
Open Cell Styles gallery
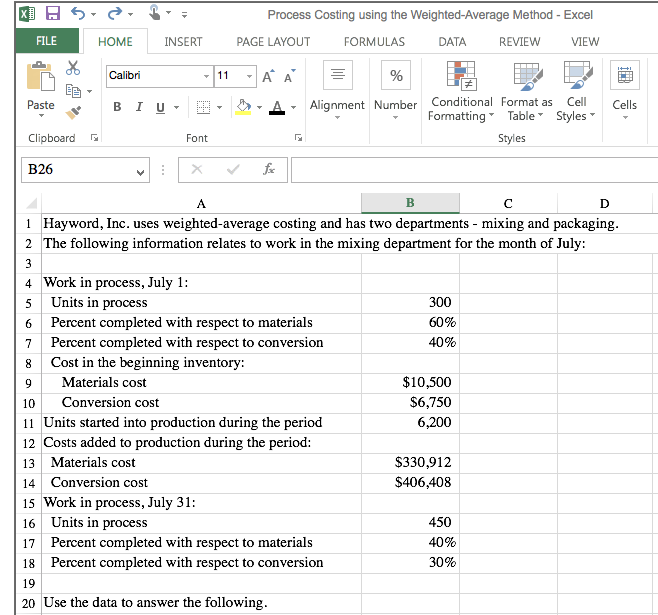point(576,91)
